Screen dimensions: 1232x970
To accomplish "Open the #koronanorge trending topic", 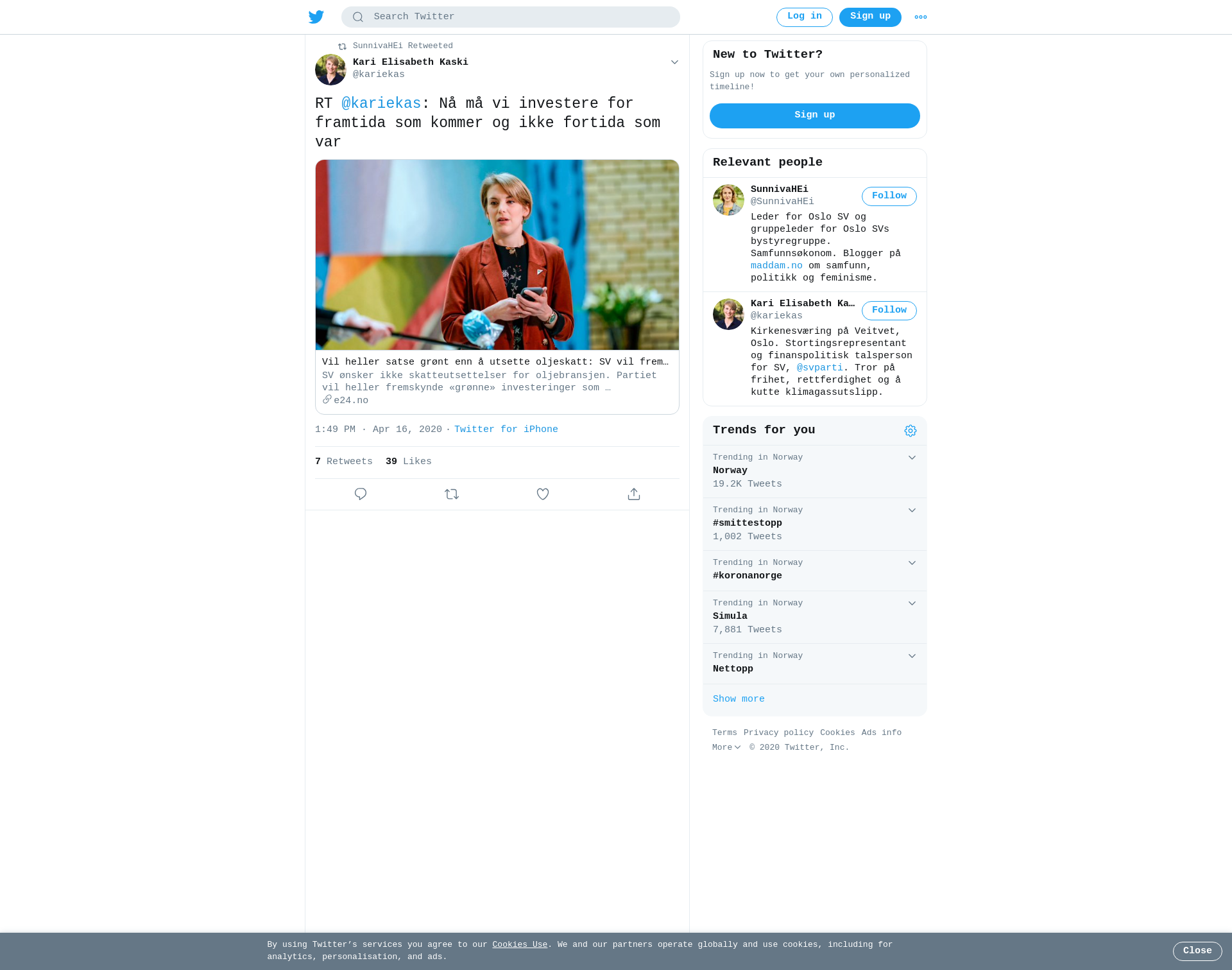I will click(815, 571).
